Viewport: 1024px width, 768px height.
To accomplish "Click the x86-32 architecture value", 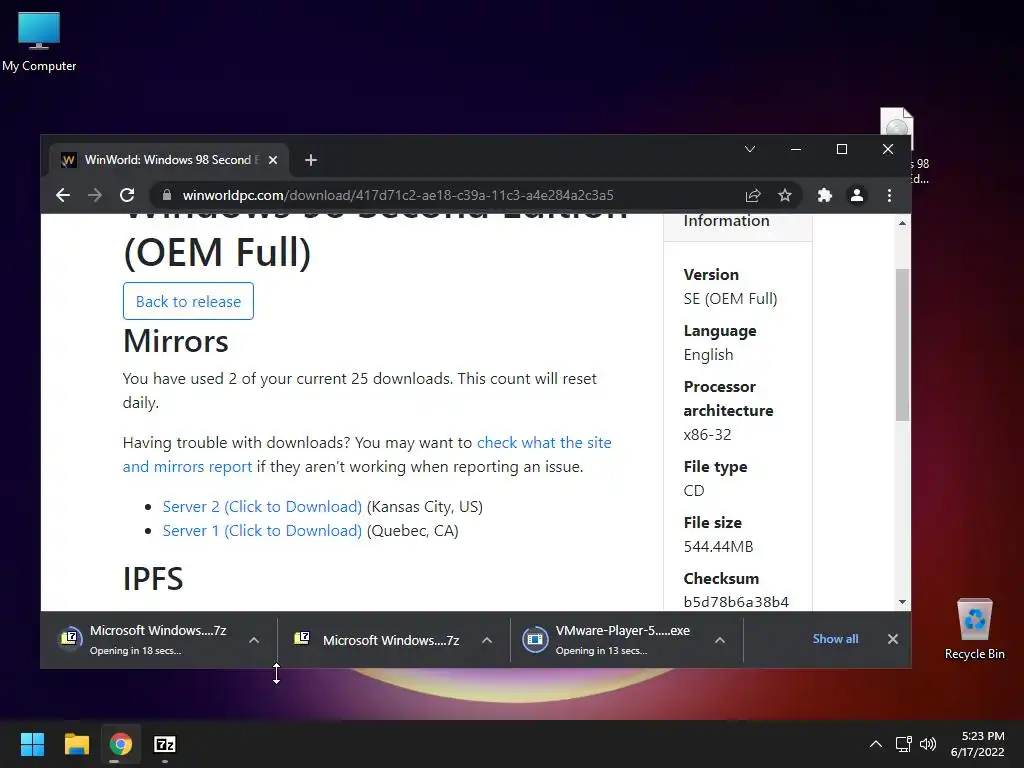I will (x=707, y=435).
